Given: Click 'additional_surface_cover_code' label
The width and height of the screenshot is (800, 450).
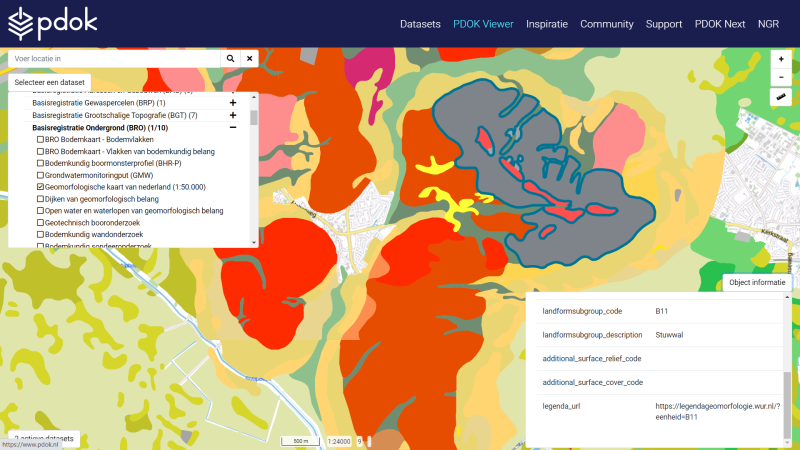Looking at the screenshot, I should [x=592, y=382].
